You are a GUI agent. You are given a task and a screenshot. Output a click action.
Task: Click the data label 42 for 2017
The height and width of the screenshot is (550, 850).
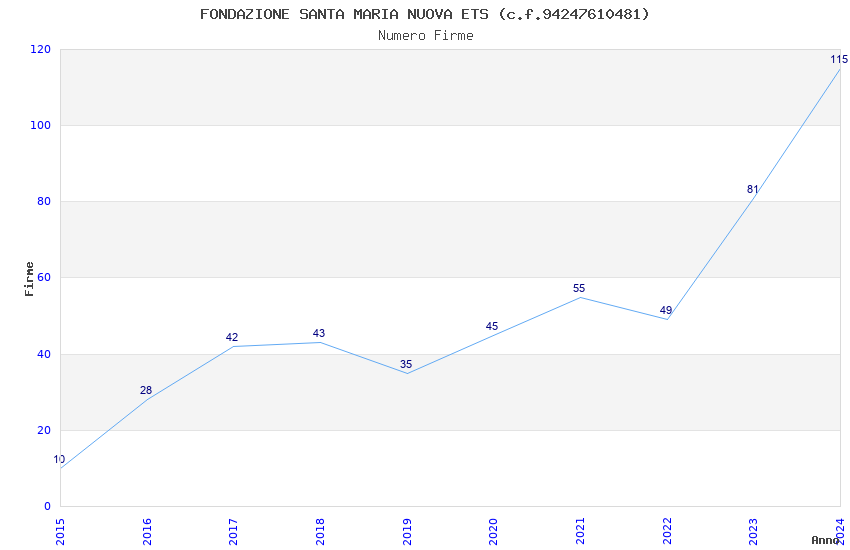click(x=232, y=338)
